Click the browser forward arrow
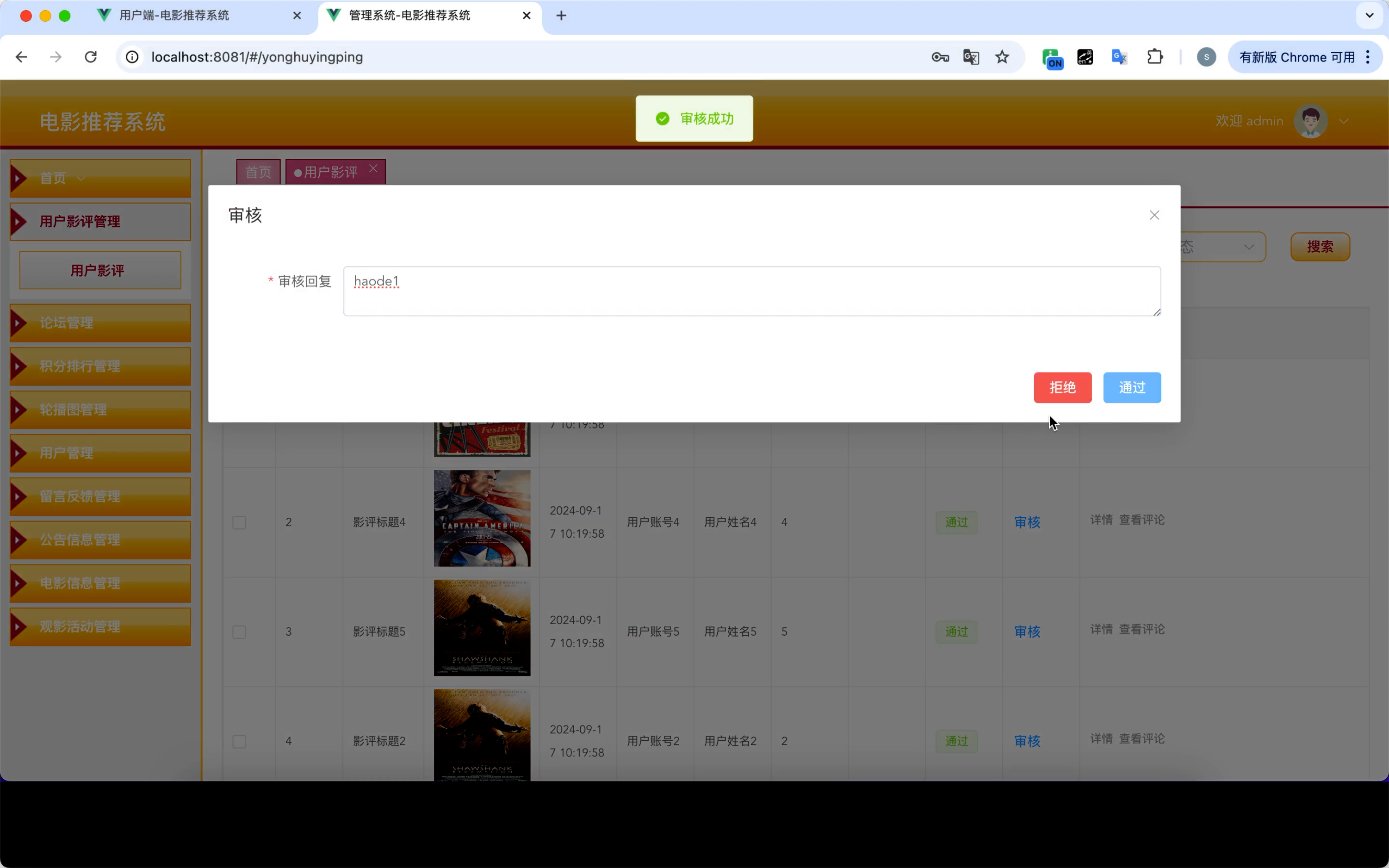 click(56, 57)
